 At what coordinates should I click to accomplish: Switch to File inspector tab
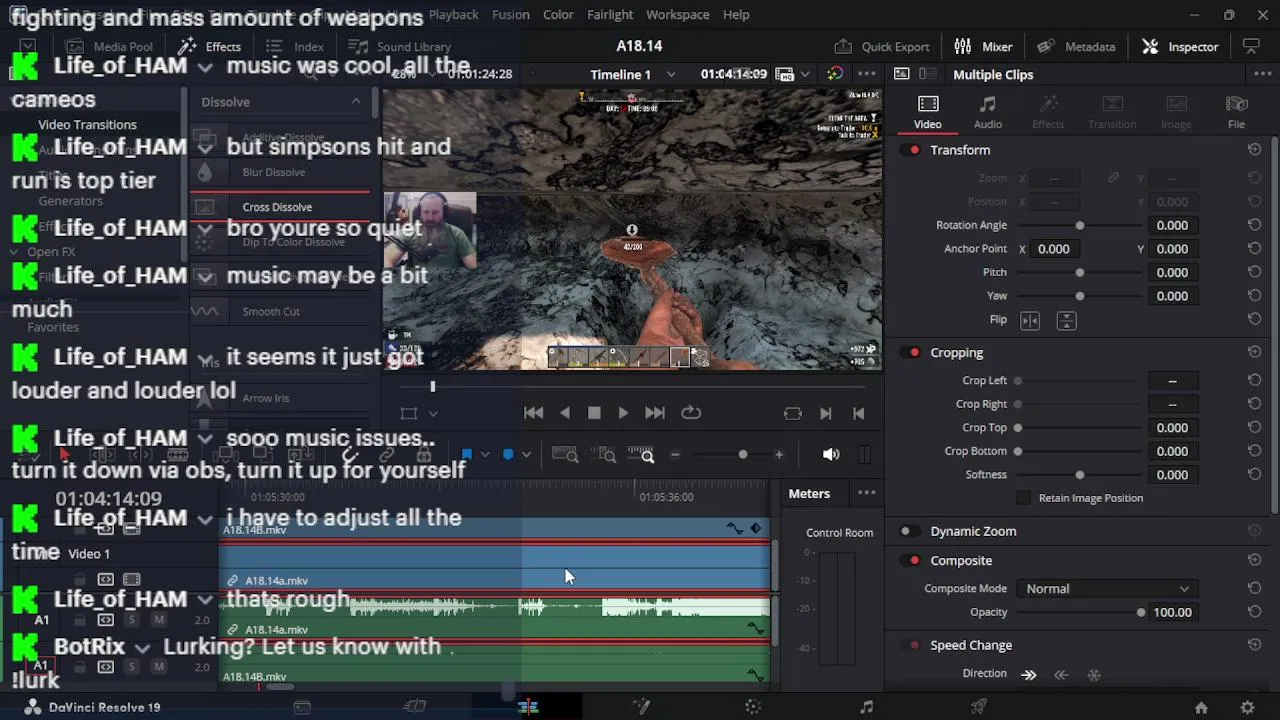point(1236,112)
